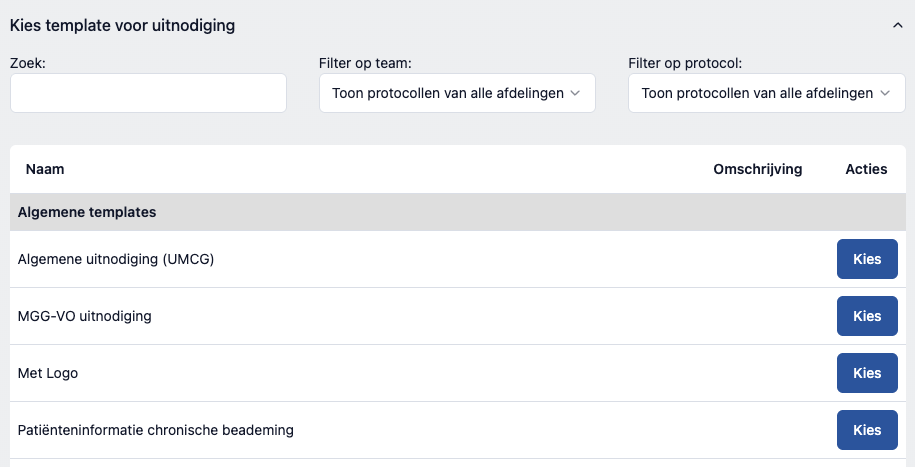Open the Filter op team dropdown
Screen dimensions: 915x467
[x=457, y=93]
